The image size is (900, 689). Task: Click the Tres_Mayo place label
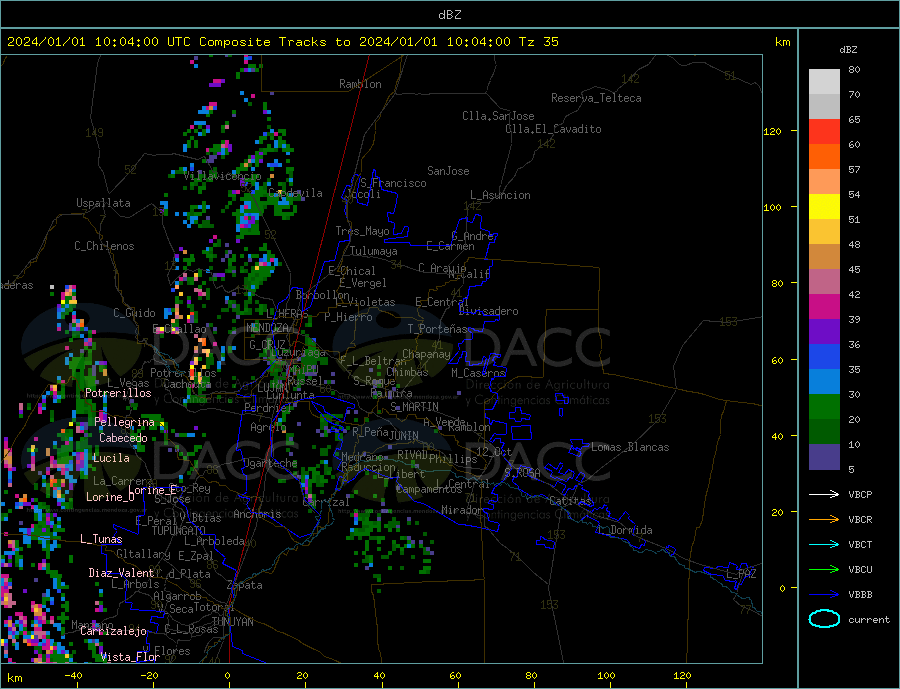(363, 231)
